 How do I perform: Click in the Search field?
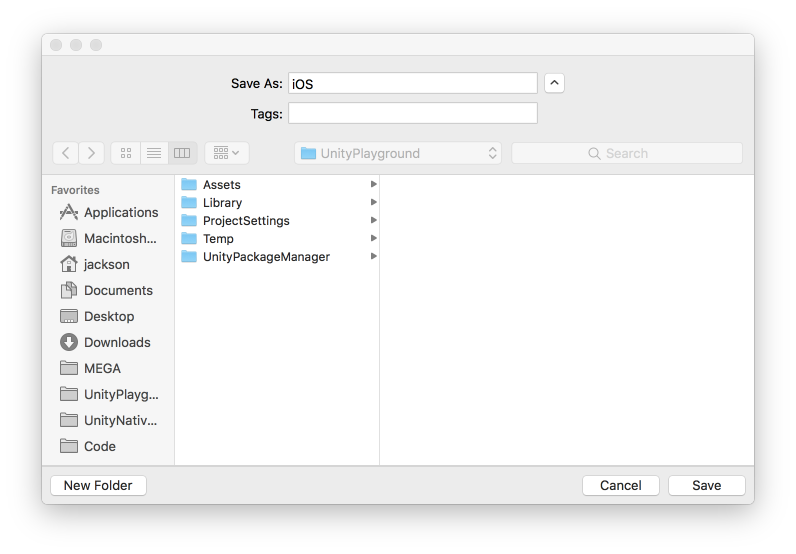click(x=627, y=153)
